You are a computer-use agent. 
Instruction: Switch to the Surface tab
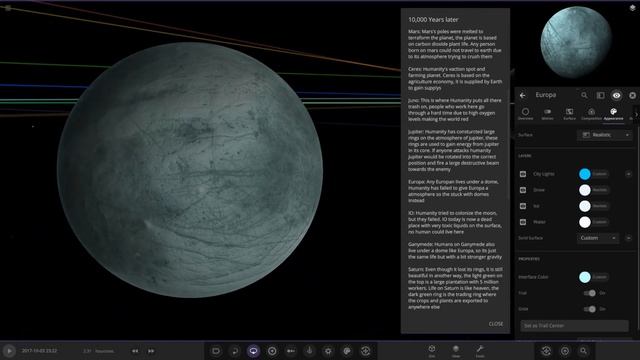tap(569, 114)
